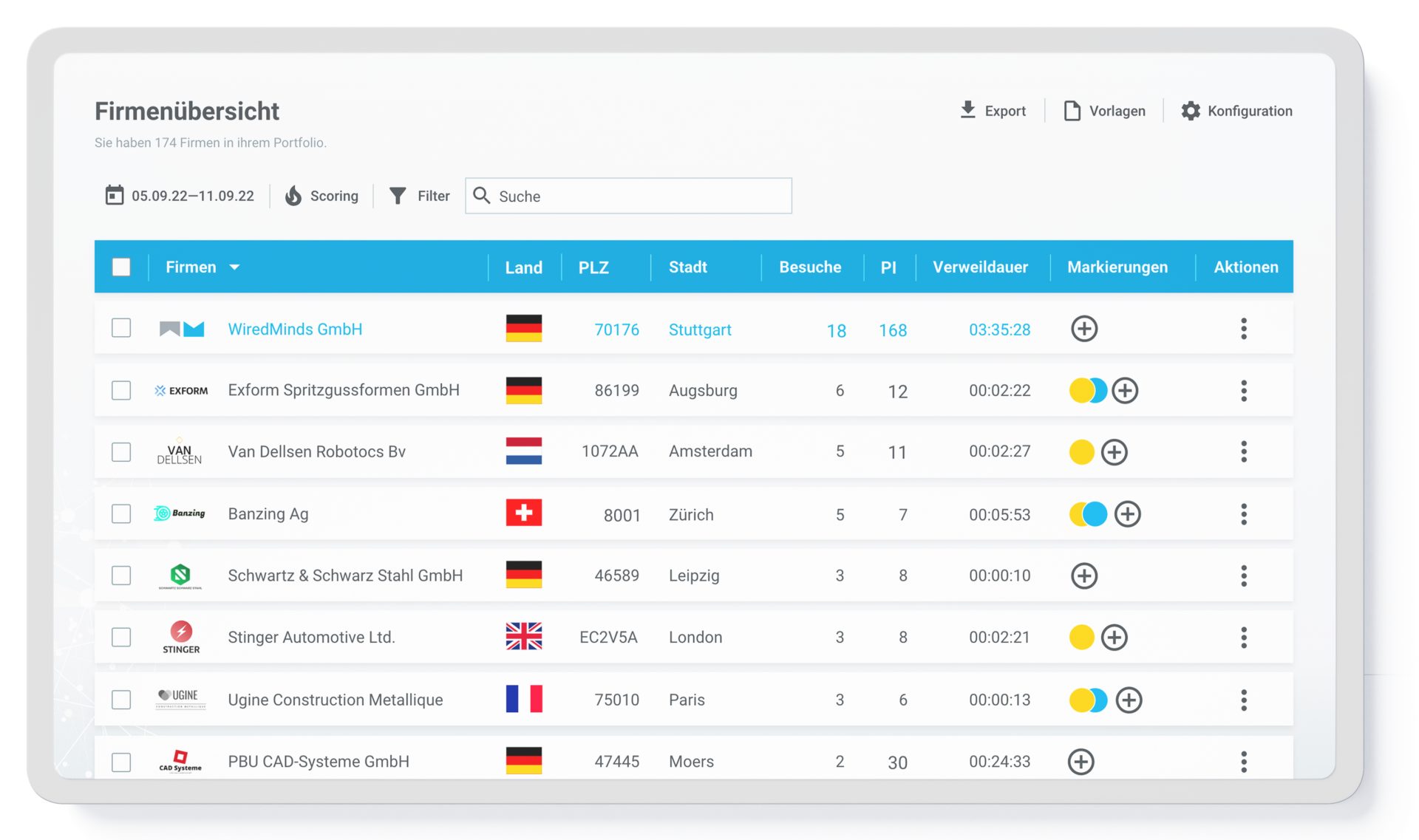Open the Filter funnel icon
The height and width of the screenshot is (840, 1419).
click(398, 196)
